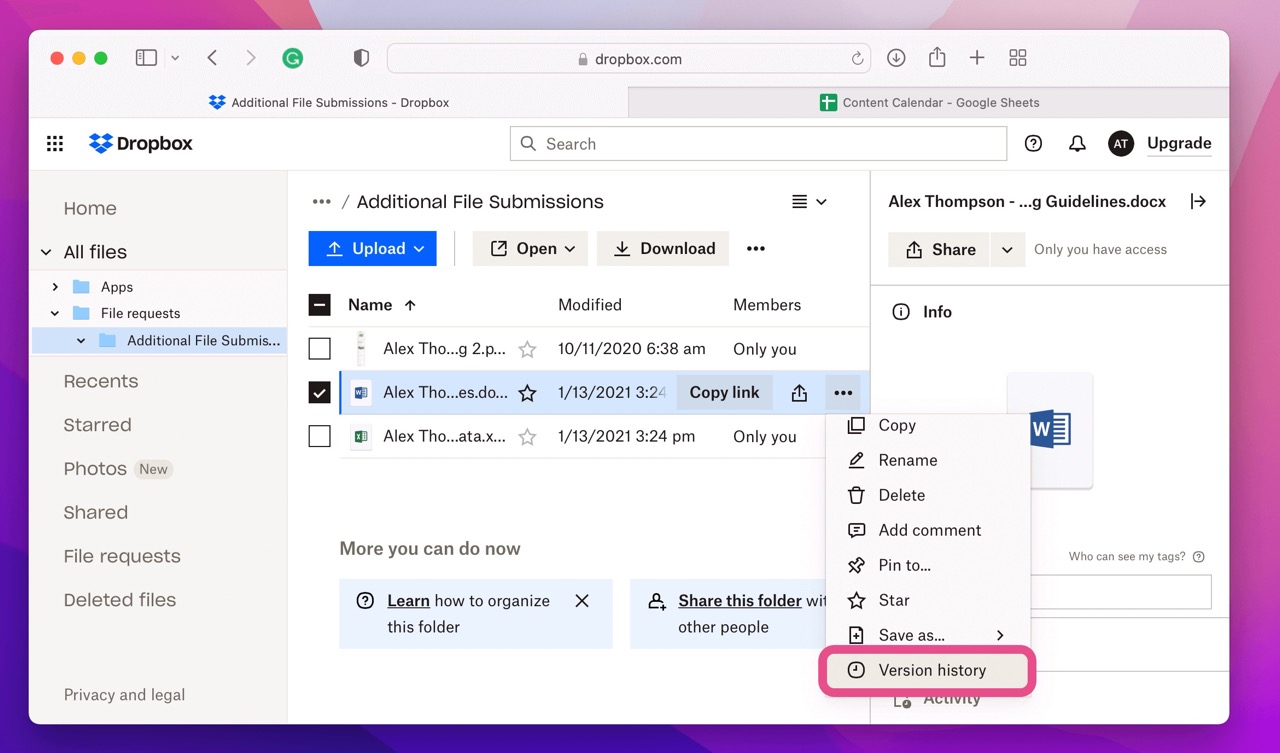Check the Alex Tho...ata.x file checkbox

319,437
